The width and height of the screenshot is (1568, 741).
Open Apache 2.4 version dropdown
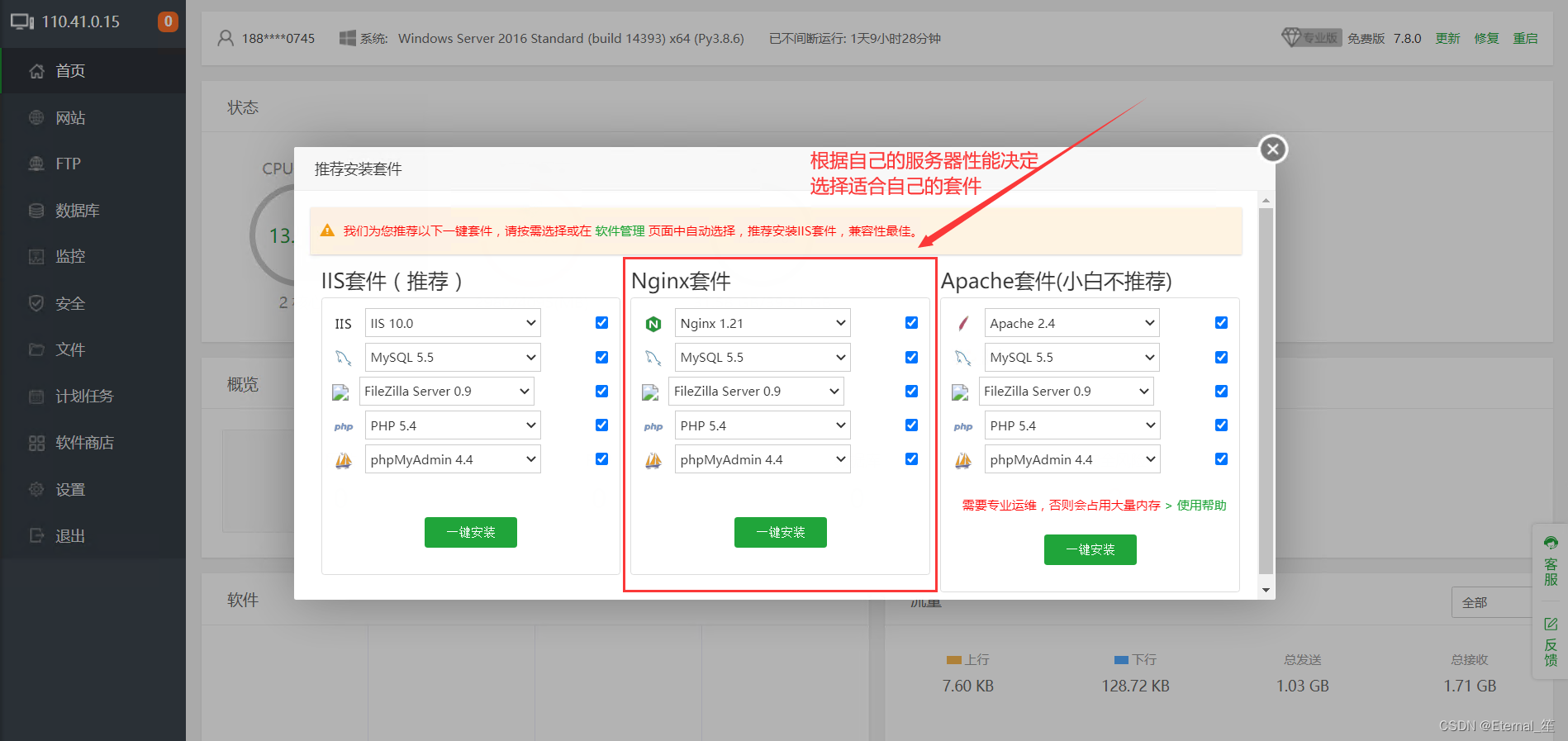point(1072,323)
